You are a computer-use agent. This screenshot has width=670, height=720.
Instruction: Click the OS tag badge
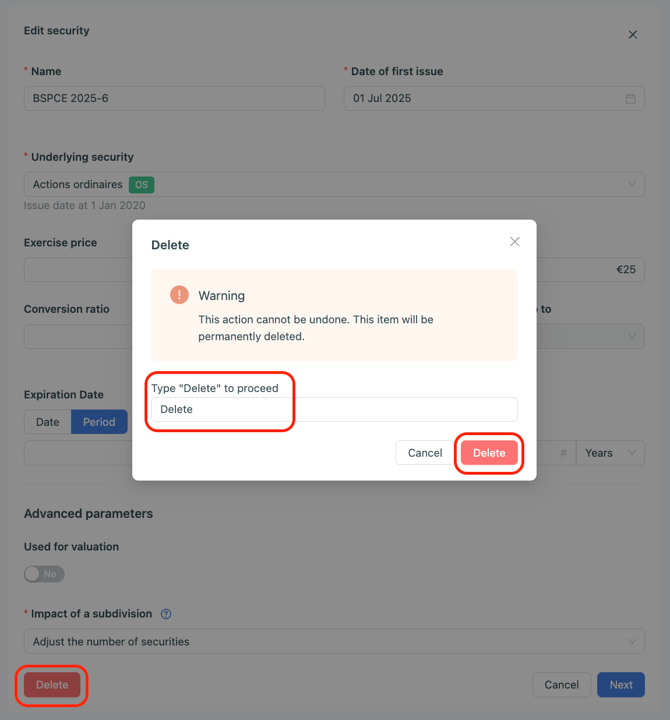[141, 185]
